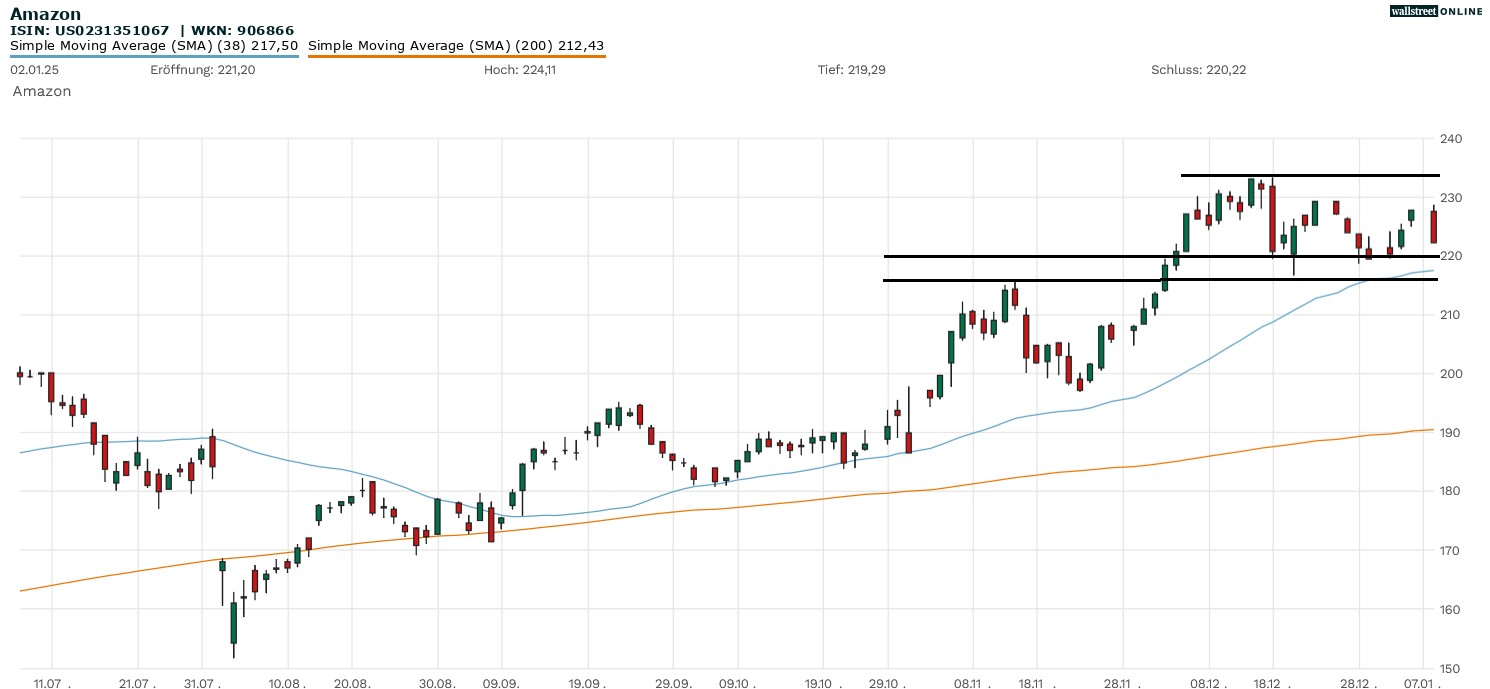Click the 180 price axis label

[1450, 491]
